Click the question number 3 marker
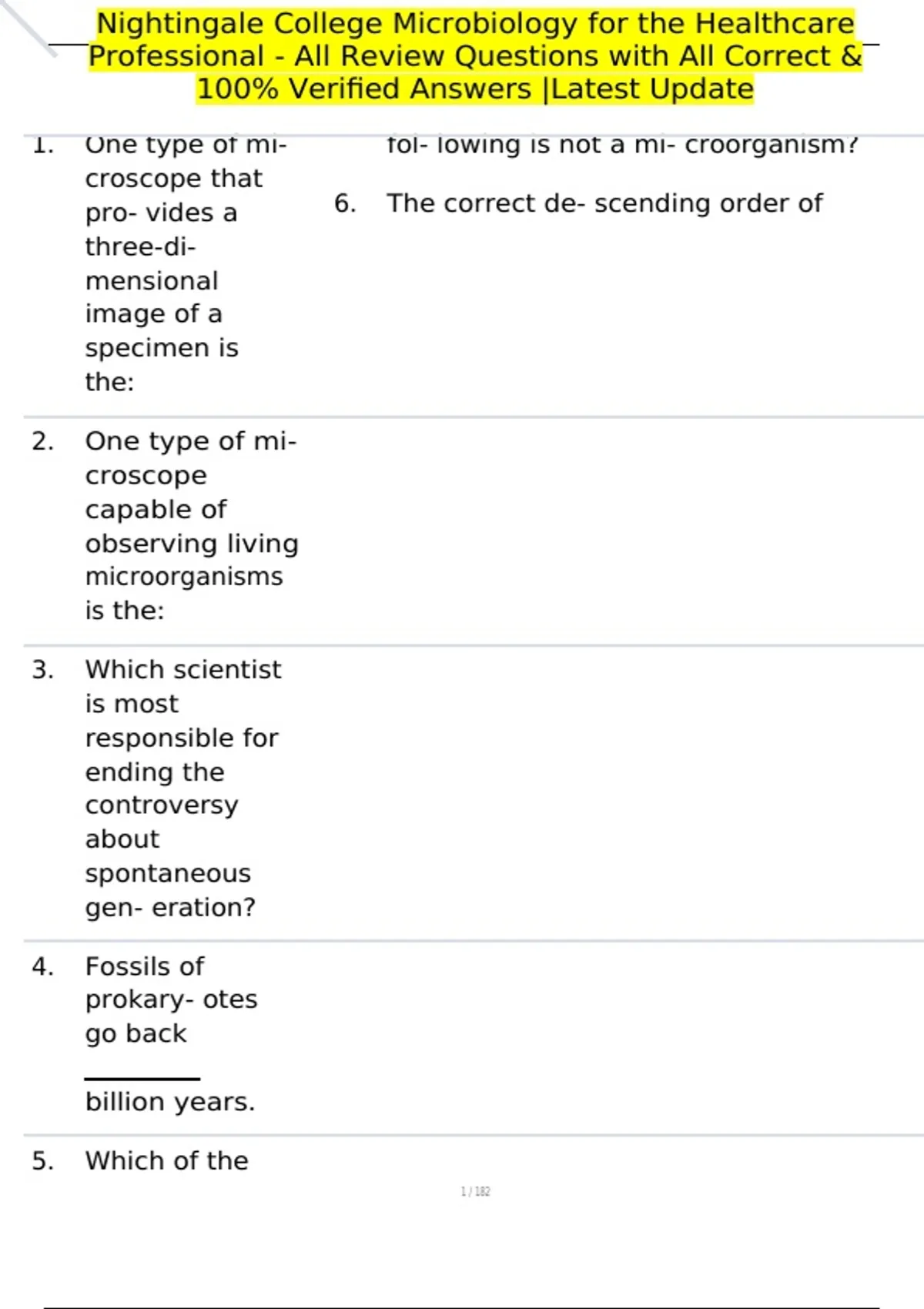 pos(43,670)
